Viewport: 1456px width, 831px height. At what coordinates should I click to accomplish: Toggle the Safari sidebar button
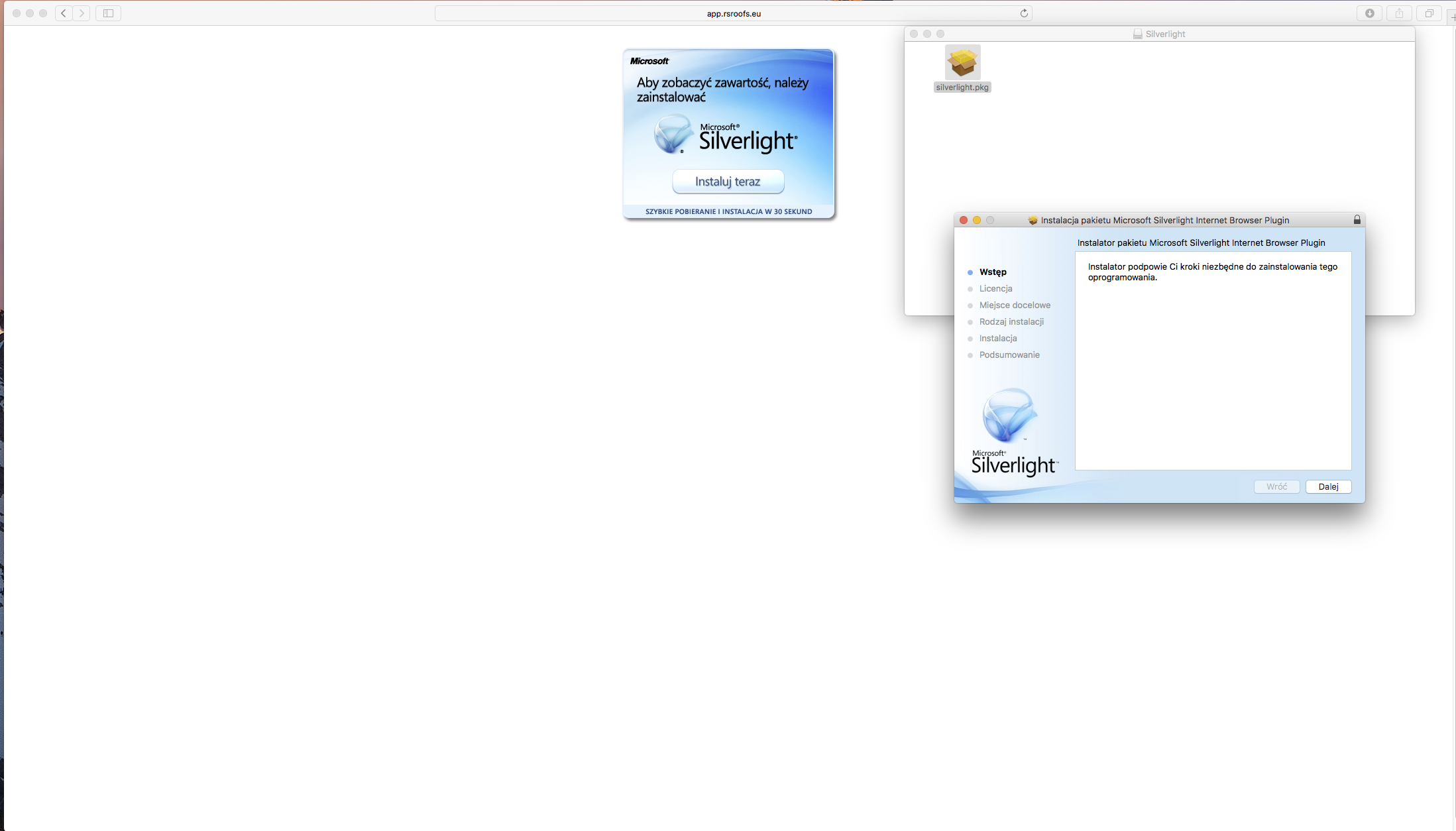[x=109, y=13]
